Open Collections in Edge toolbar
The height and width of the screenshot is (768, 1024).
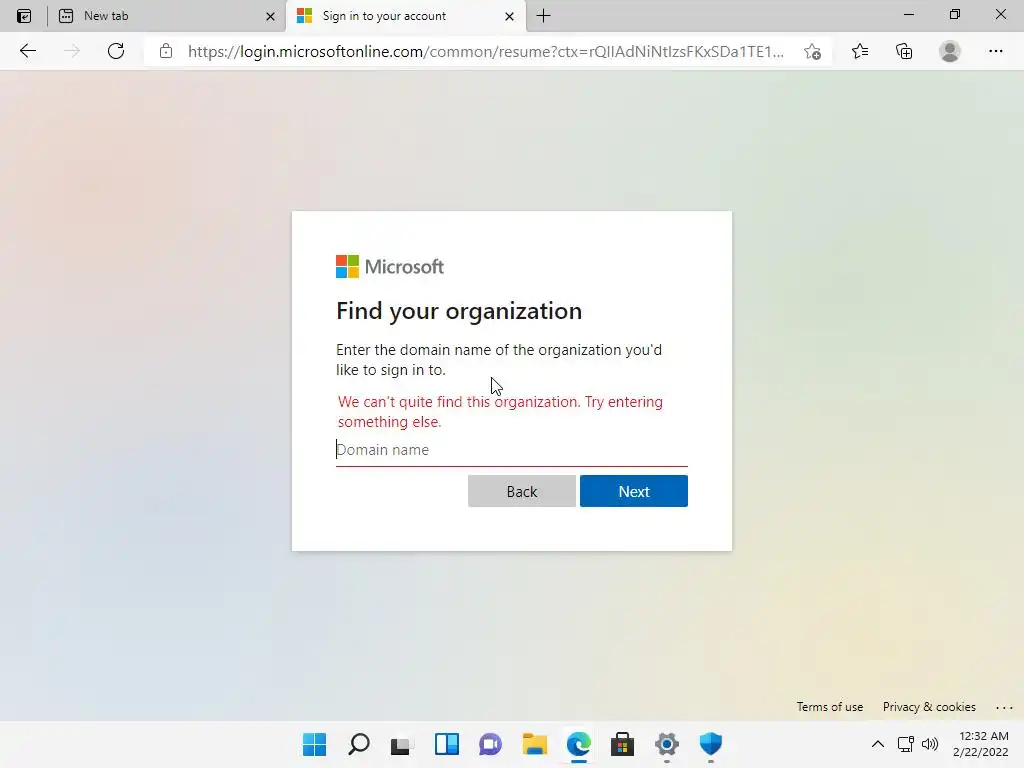click(904, 51)
